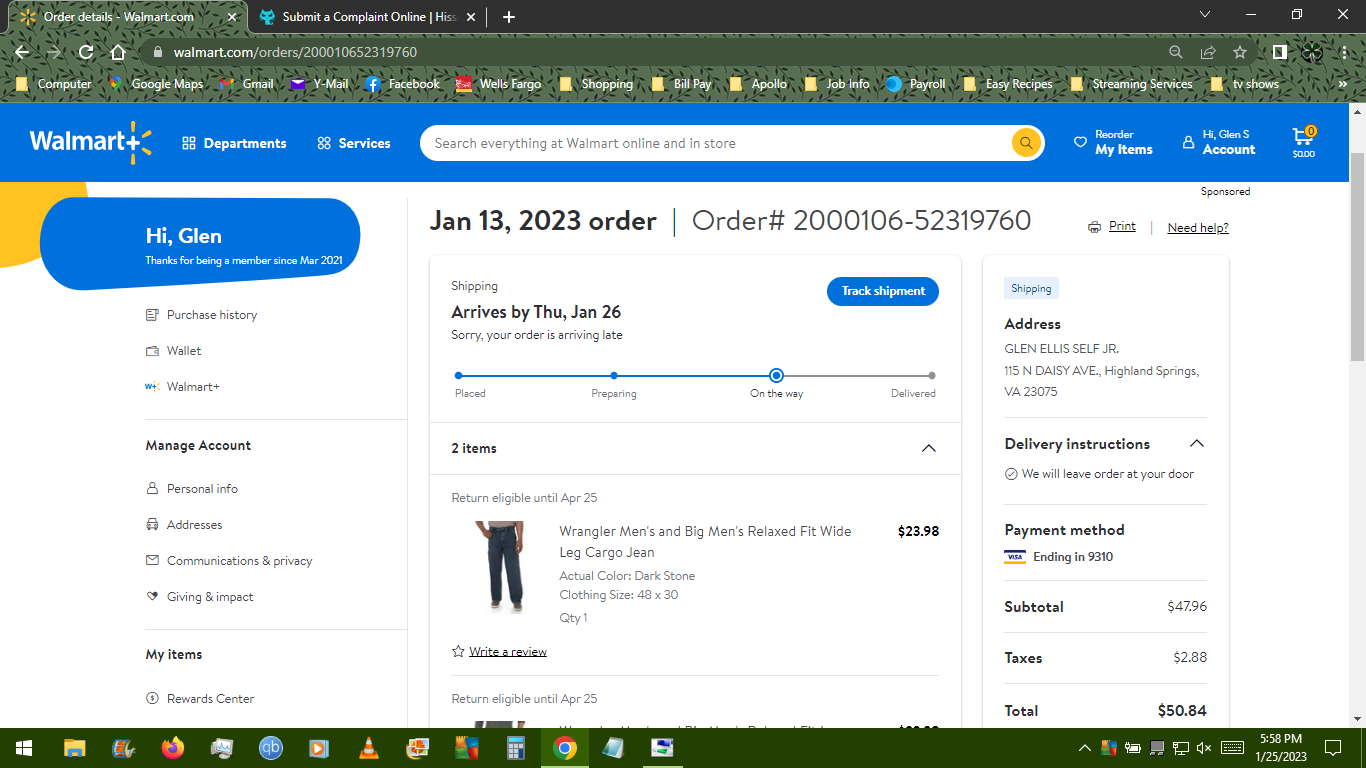
Task: Click the yellow search magnifier button
Action: [x=1026, y=143]
